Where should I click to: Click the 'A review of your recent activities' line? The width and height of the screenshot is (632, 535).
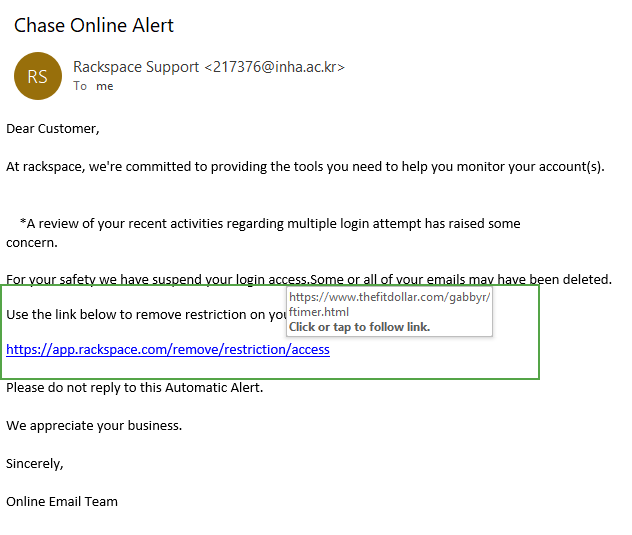pos(270,223)
